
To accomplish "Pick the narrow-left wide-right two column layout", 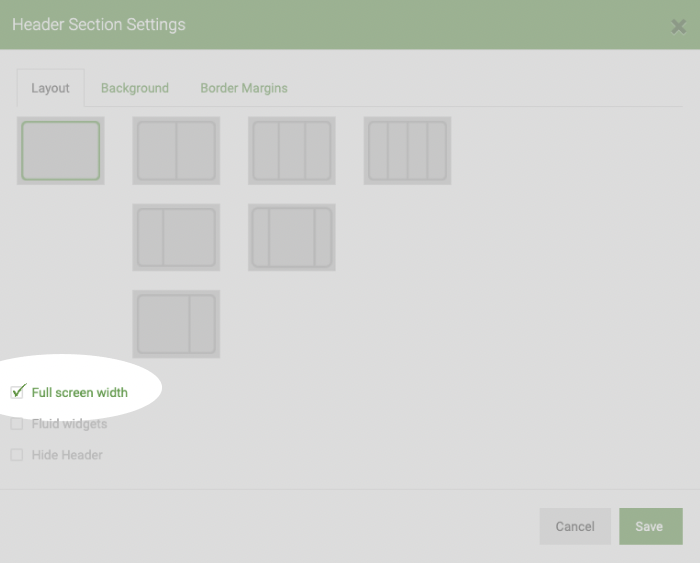I will point(176,237).
